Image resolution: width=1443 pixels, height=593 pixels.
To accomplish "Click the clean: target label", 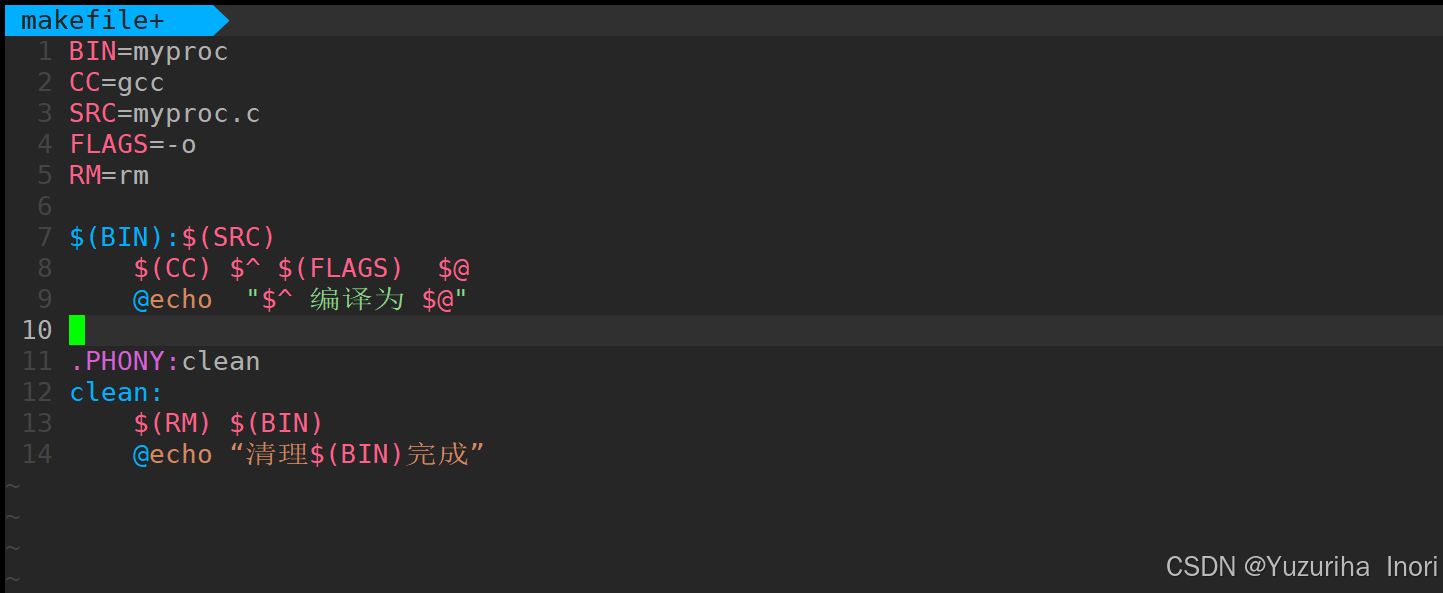I will pos(116,392).
